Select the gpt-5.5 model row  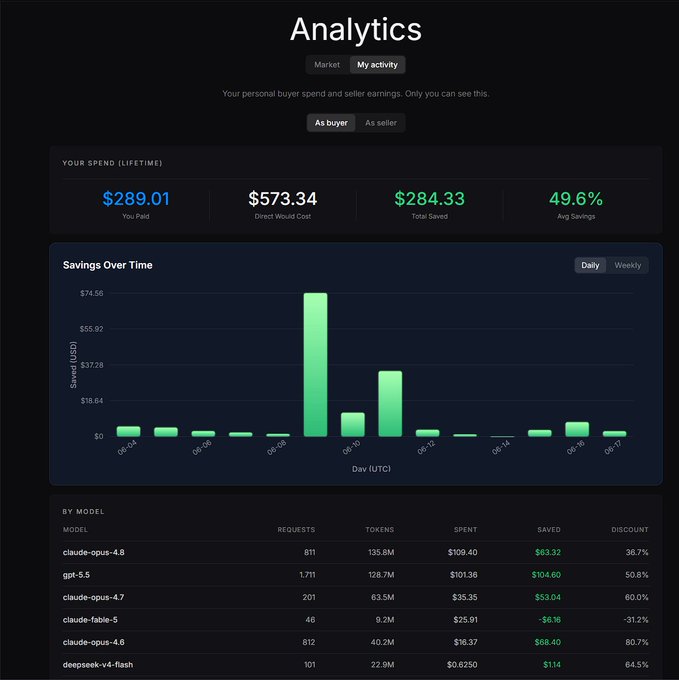click(x=356, y=575)
